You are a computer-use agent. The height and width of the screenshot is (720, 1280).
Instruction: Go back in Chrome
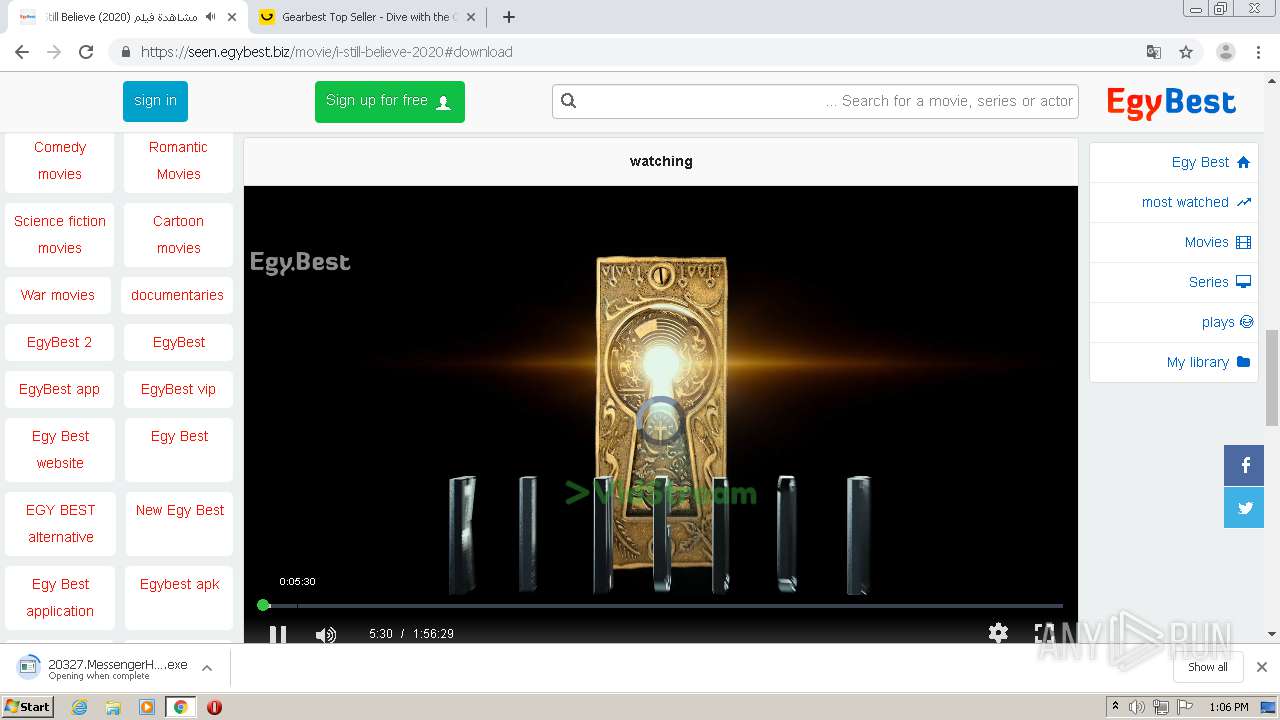[x=22, y=52]
